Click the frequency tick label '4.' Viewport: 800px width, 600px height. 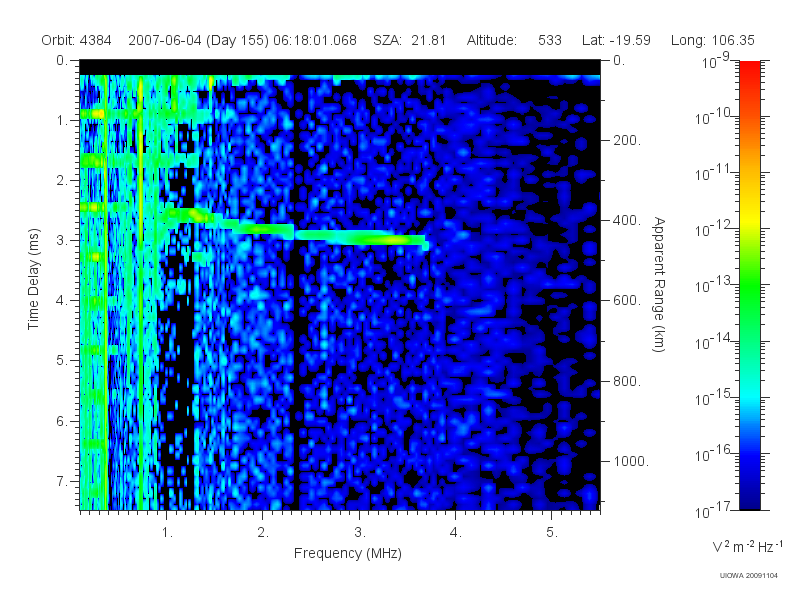pyautogui.click(x=456, y=533)
